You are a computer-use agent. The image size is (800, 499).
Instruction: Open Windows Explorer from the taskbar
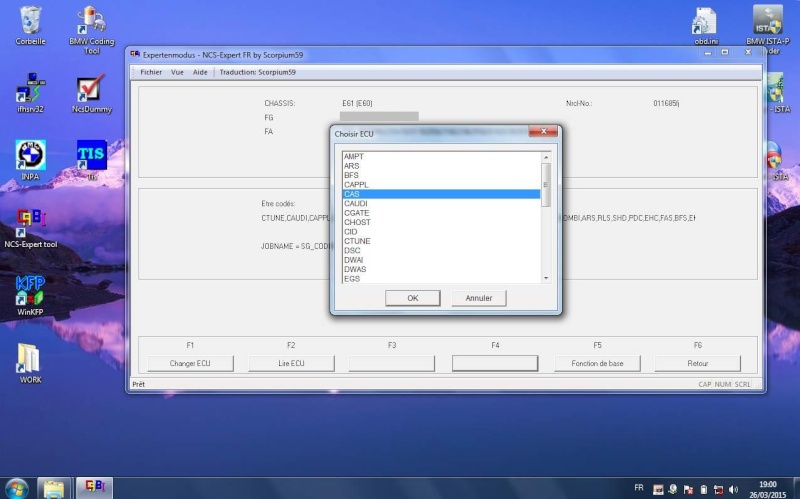pos(54,489)
